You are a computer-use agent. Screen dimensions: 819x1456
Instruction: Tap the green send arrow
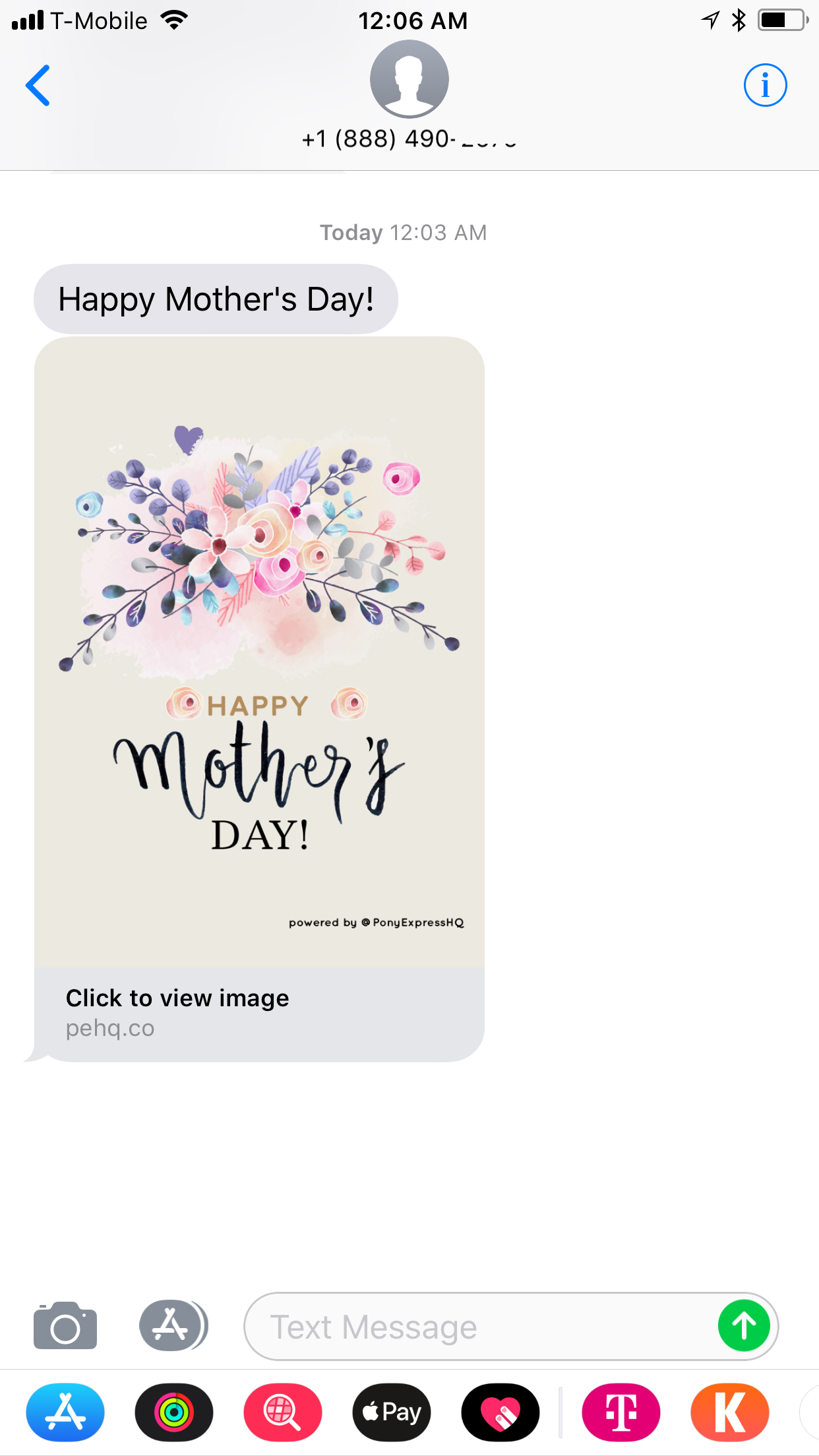(x=744, y=1325)
